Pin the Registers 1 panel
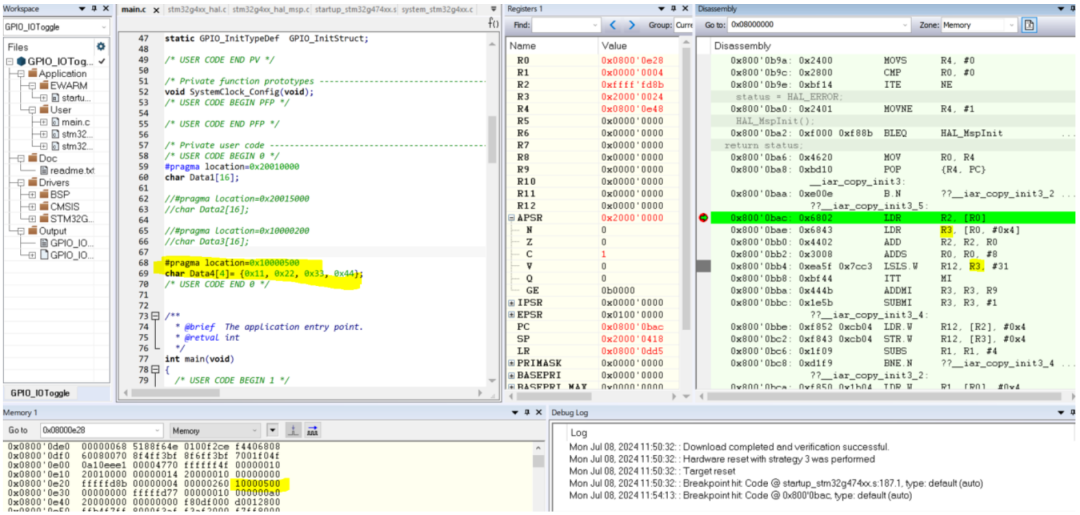 [x=673, y=9]
